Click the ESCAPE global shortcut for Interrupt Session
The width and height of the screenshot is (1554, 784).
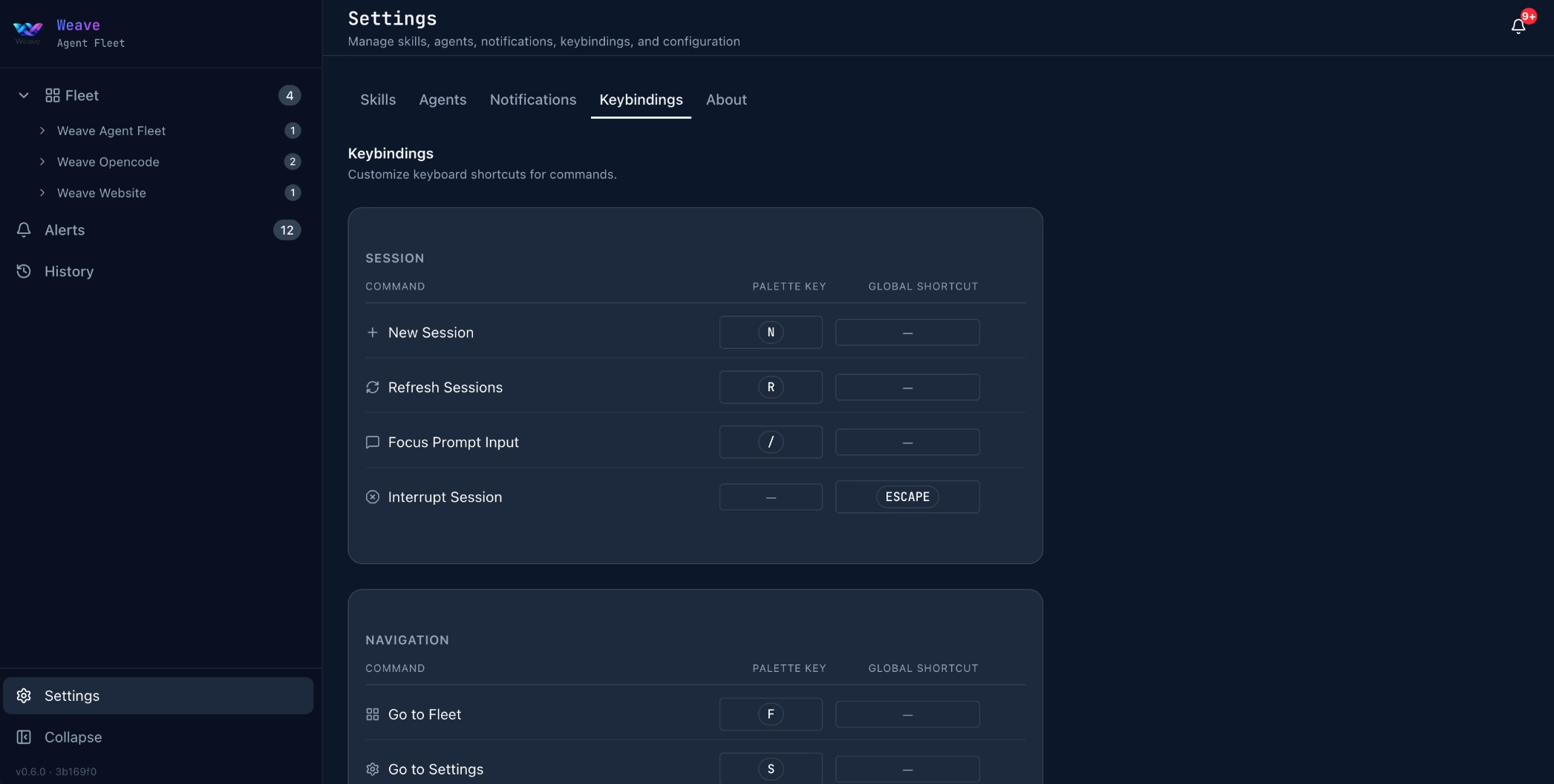coord(907,497)
